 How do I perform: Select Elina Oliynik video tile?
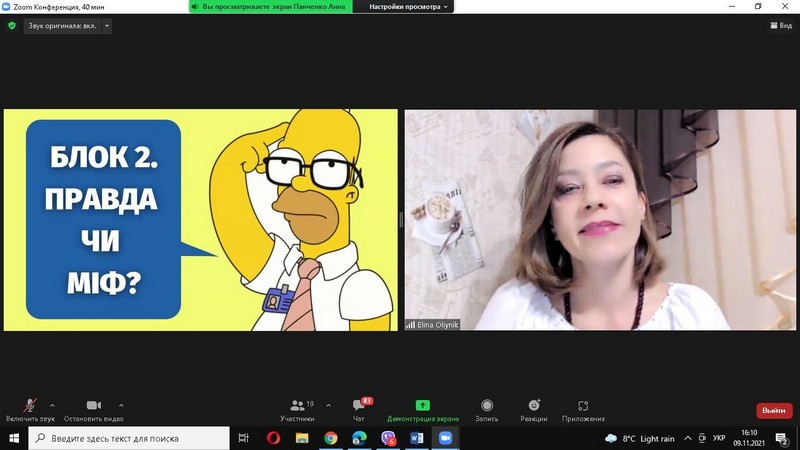click(x=600, y=220)
